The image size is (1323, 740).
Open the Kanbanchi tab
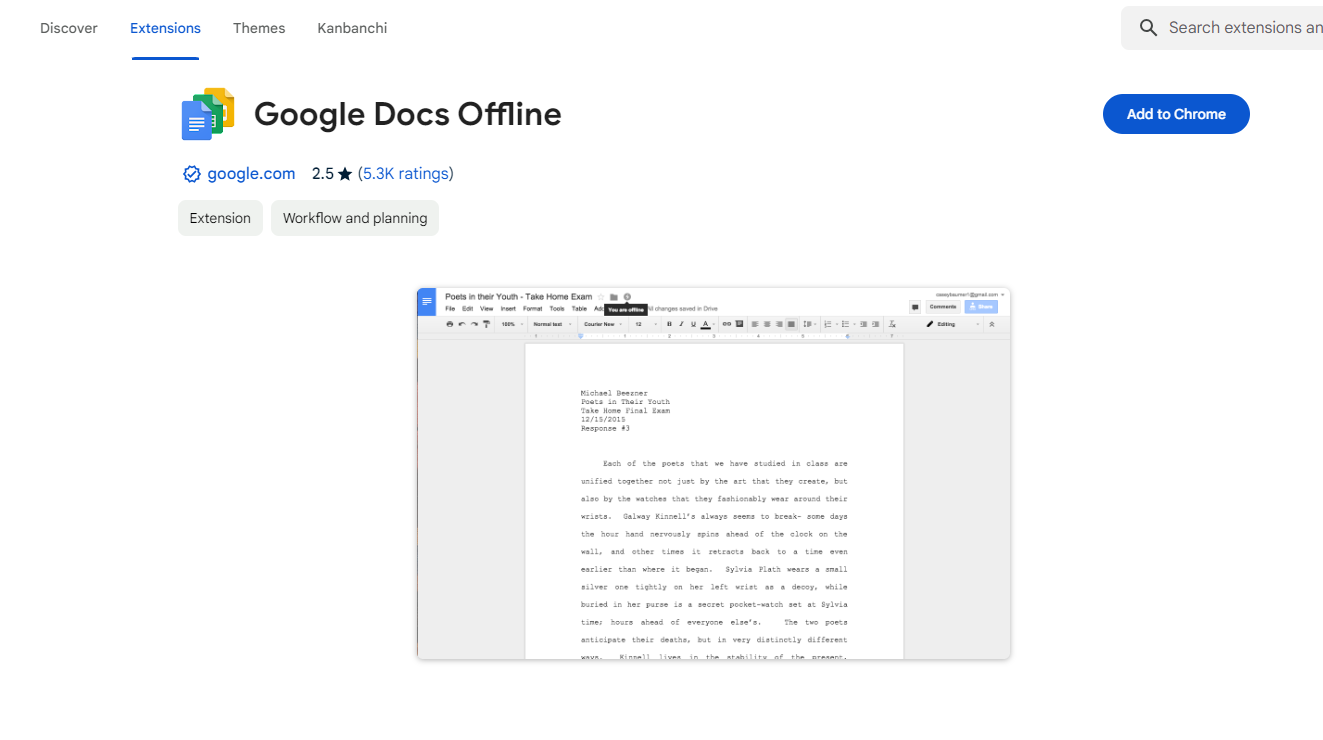point(352,28)
